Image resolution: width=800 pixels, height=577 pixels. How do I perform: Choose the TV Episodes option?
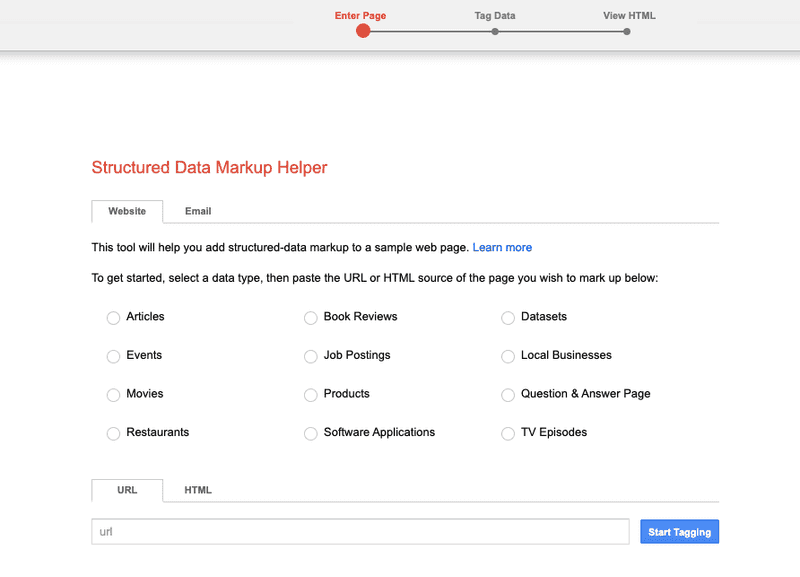tap(508, 433)
